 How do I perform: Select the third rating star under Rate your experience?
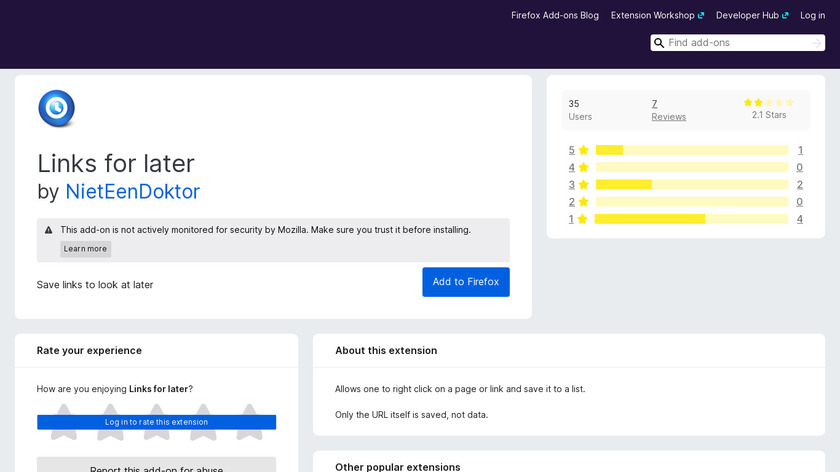(156, 422)
